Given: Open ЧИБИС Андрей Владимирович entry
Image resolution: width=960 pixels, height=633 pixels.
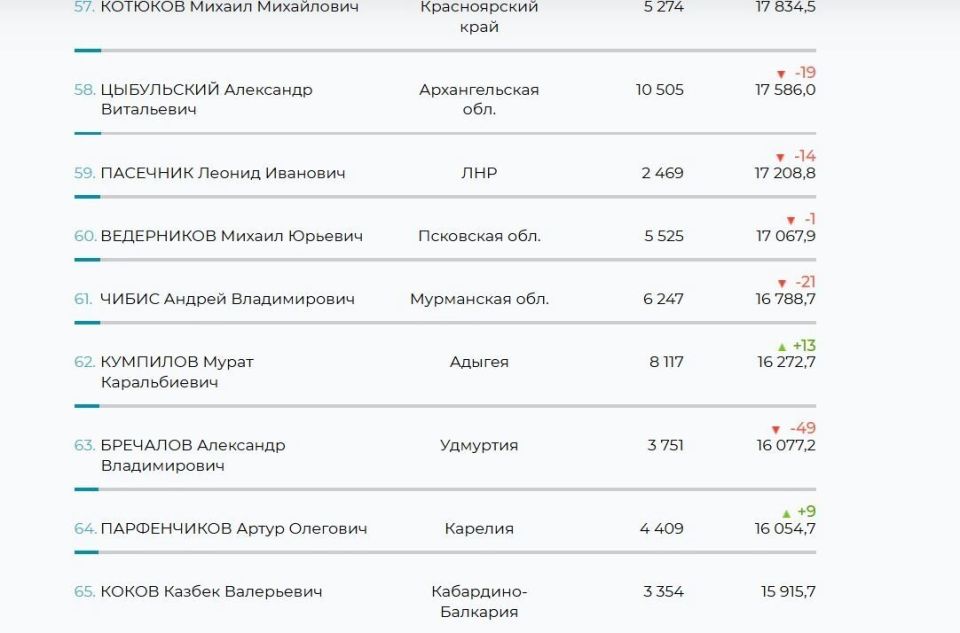Looking at the screenshot, I should pos(227,299).
